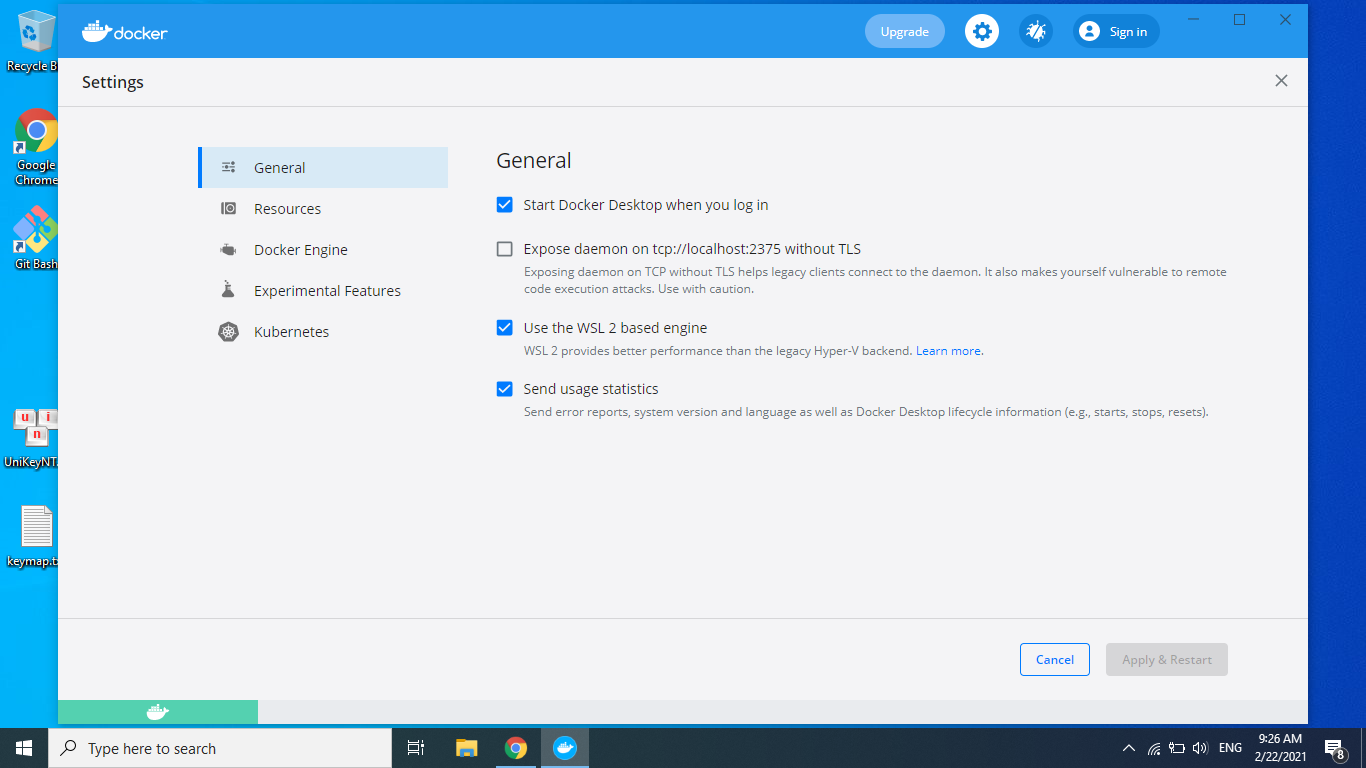
Task: Click the "Settings" panel title
Action: (x=113, y=82)
